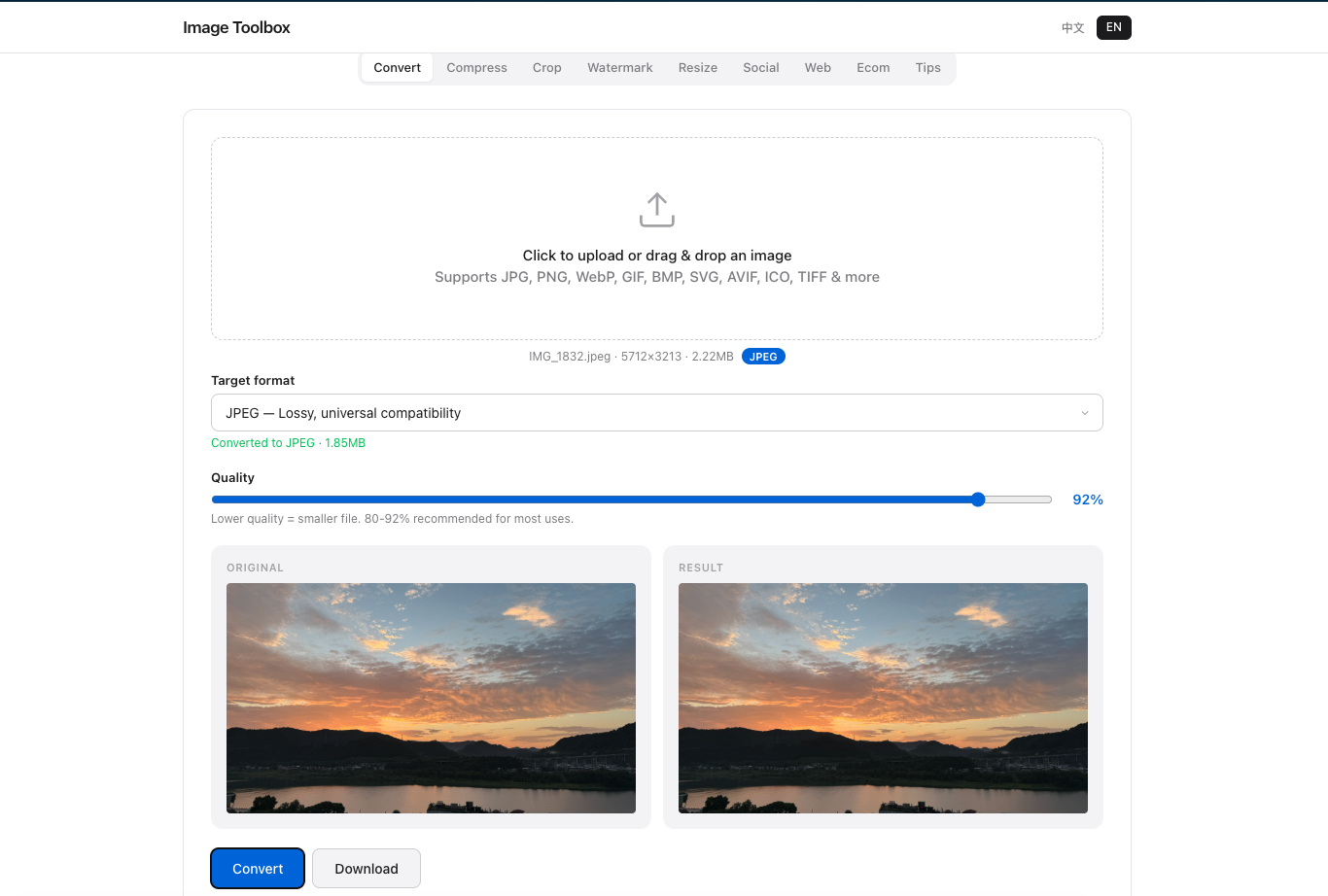This screenshot has height=896, width=1328.
Task: Click the blue JPEG format badge
Action: (x=763, y=357)
